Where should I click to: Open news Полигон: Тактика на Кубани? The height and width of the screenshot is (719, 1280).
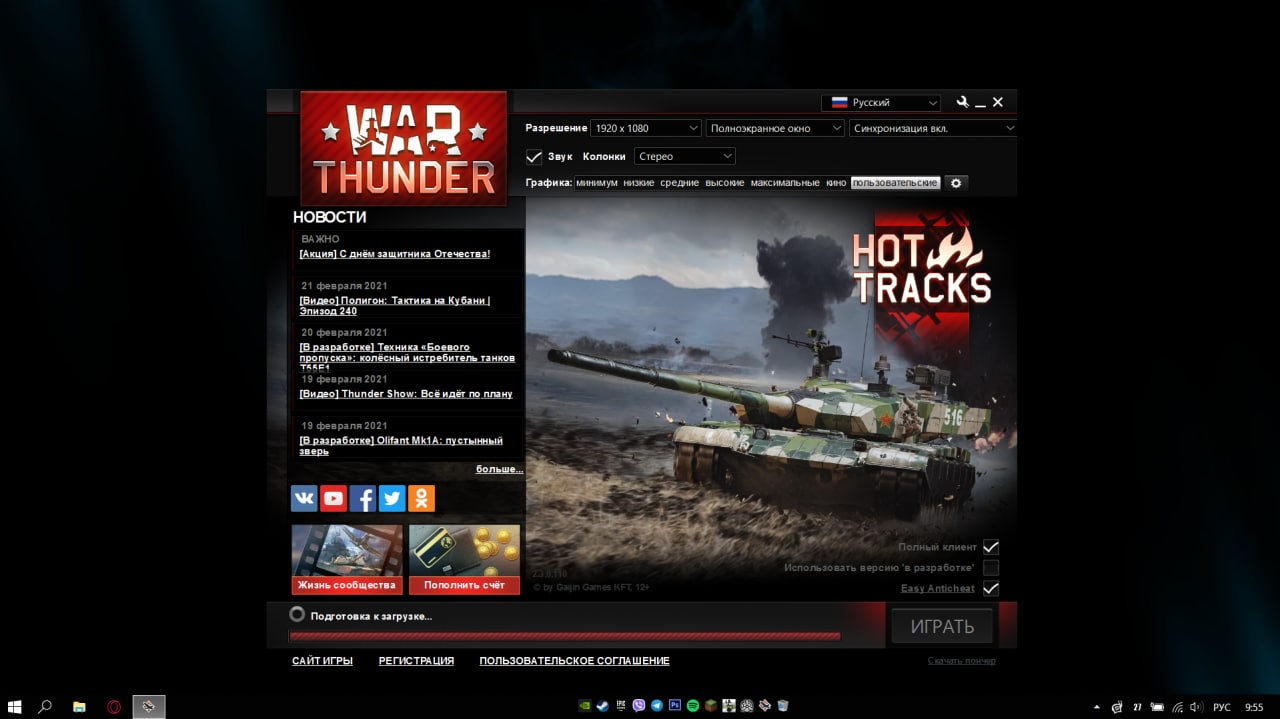click(395, 306)
